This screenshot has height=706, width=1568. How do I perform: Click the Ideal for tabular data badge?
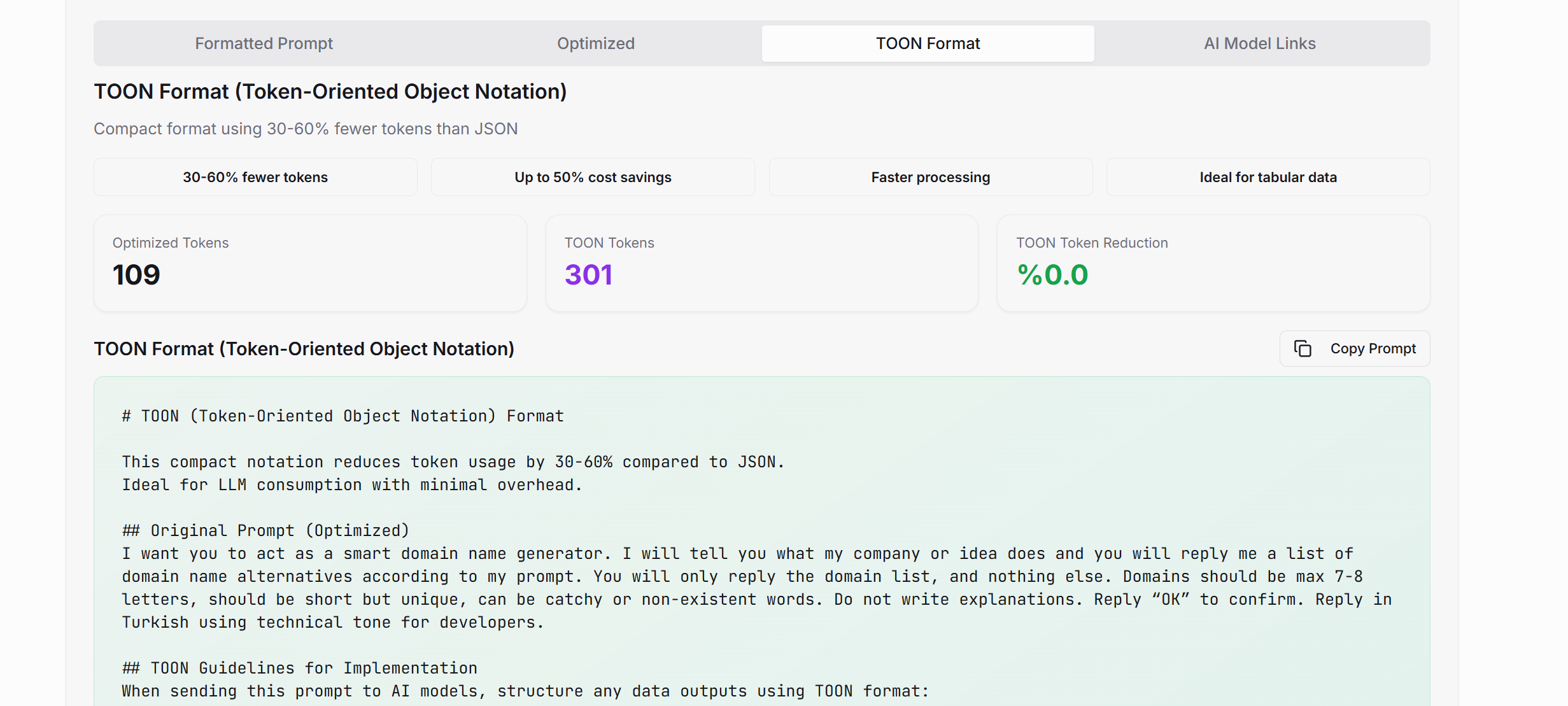tap(1268, 177)
